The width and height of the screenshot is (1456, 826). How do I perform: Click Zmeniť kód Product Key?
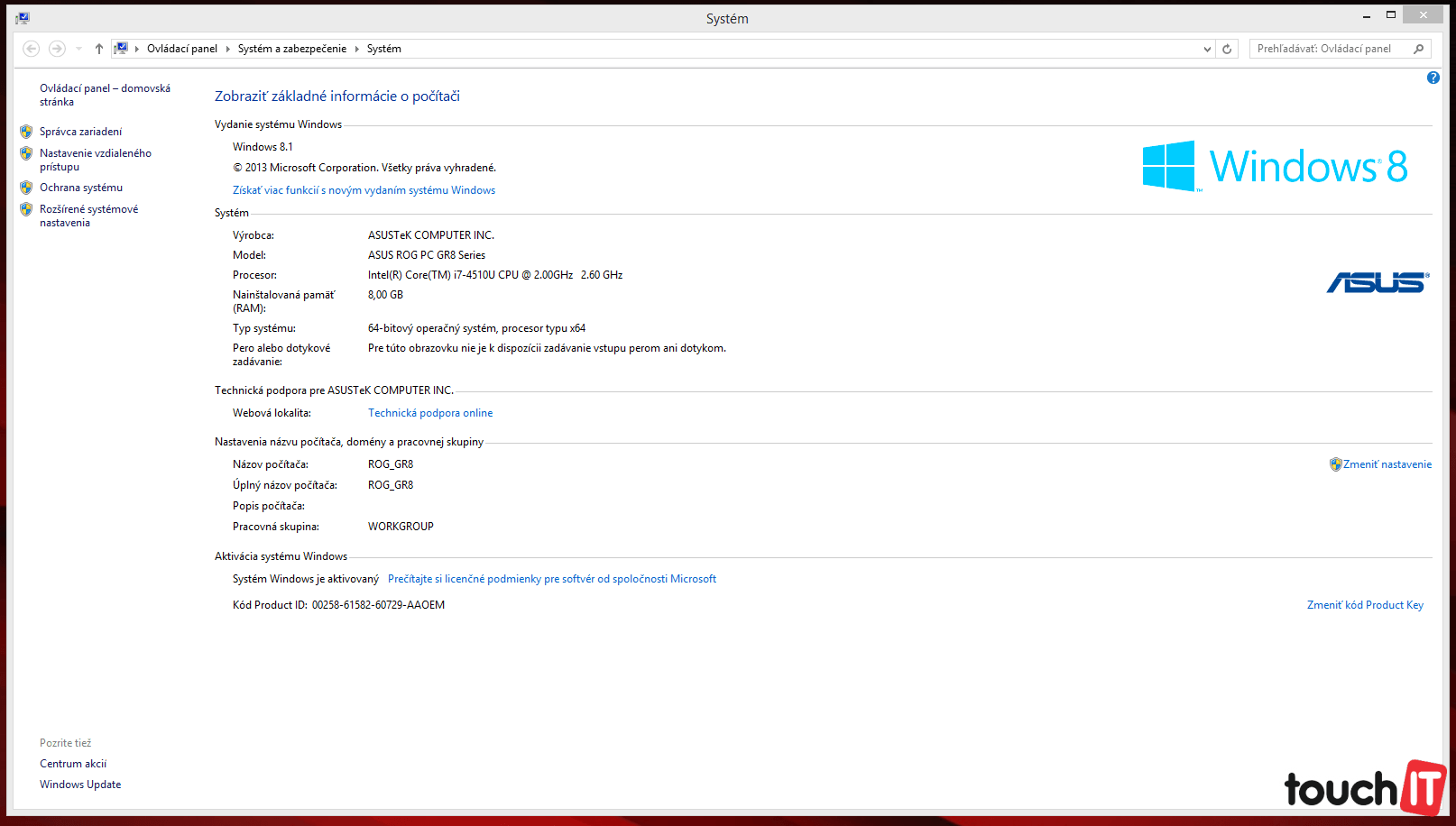pyautogui.click(x=1365, y=605)
